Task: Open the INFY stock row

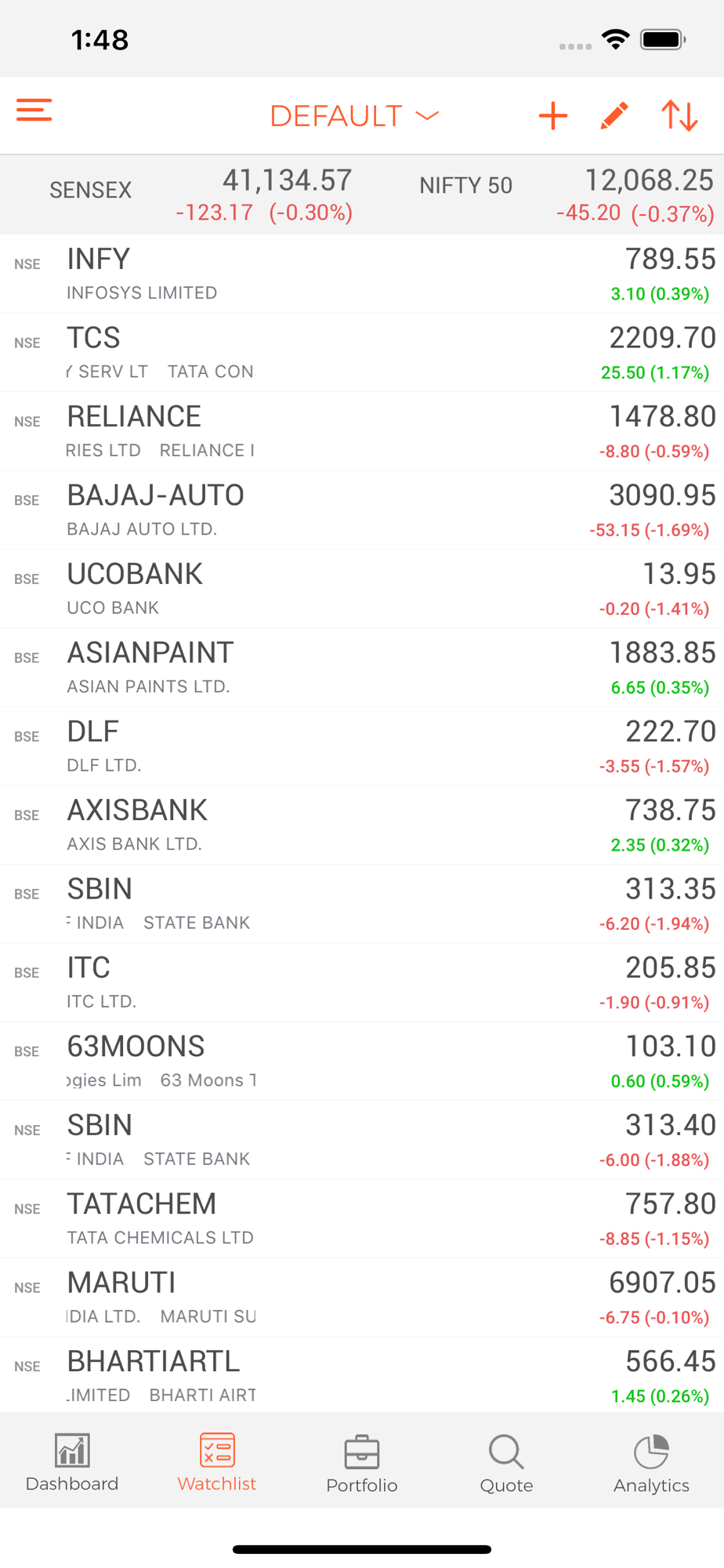Action: pyautogui.click(x=362, y=274)
